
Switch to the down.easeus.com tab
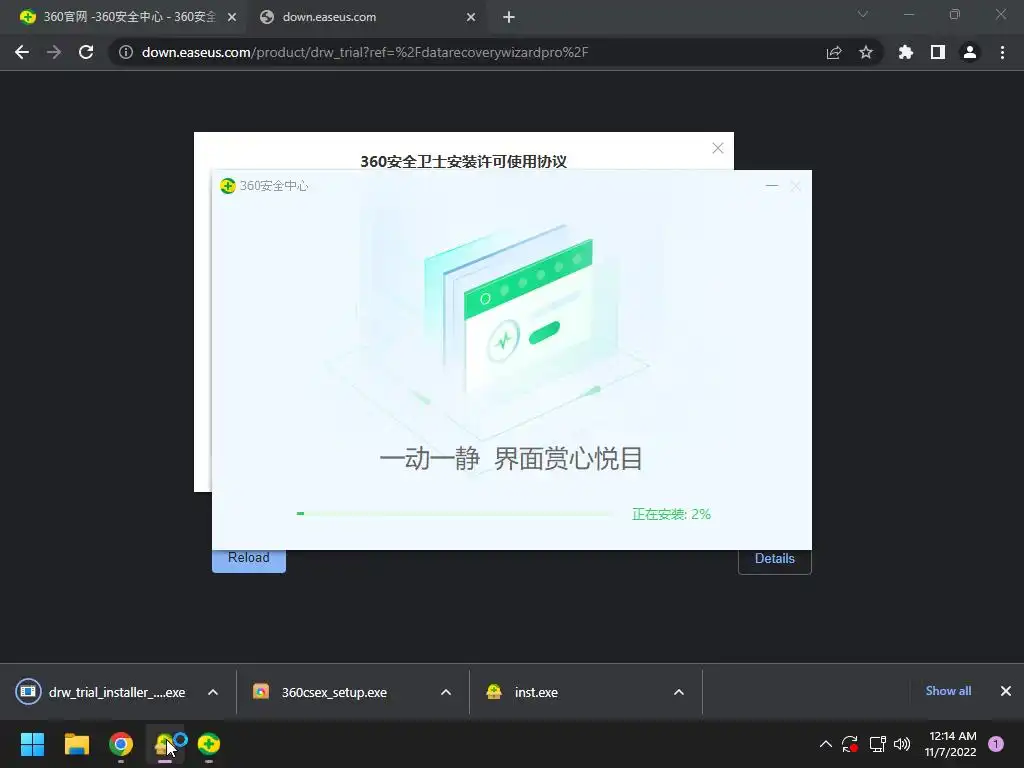[366, 17]
